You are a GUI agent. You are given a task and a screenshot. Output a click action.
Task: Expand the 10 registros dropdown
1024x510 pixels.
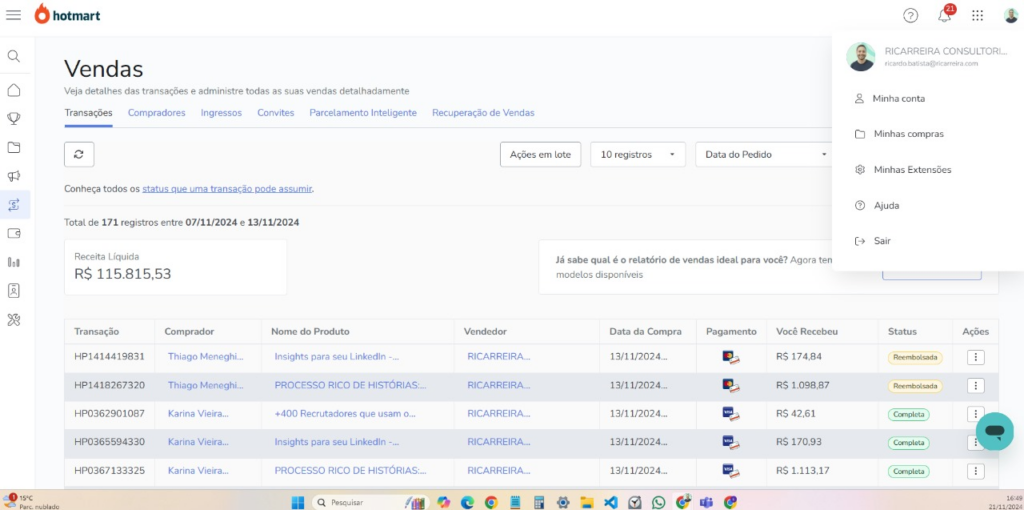[637, 155]
